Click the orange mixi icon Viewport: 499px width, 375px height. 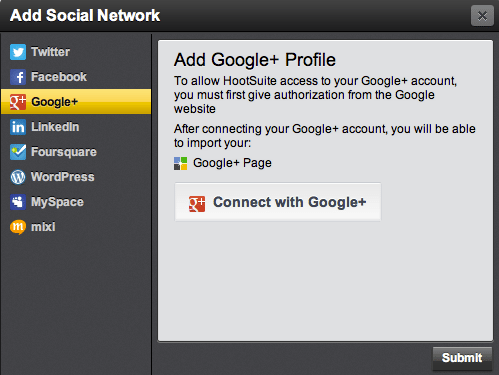(18, 227)
